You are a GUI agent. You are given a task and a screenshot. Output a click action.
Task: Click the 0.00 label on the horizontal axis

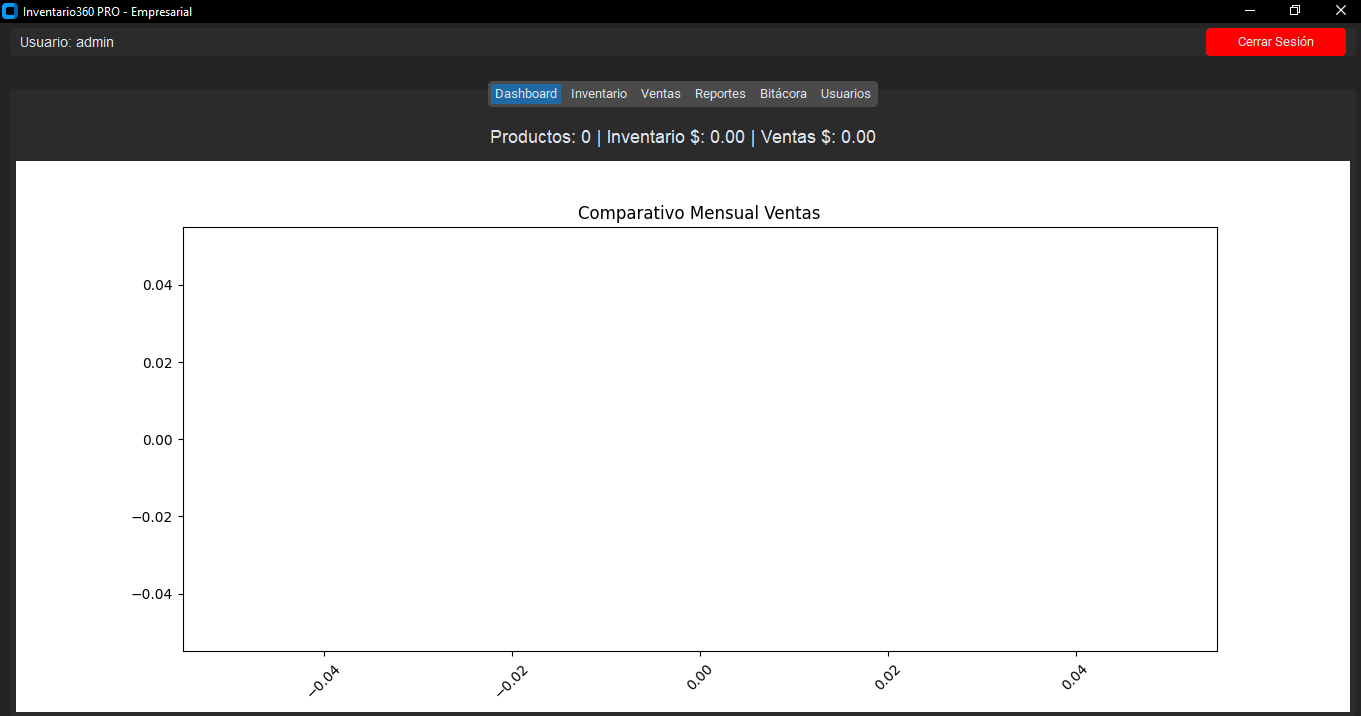click(700, 680)
